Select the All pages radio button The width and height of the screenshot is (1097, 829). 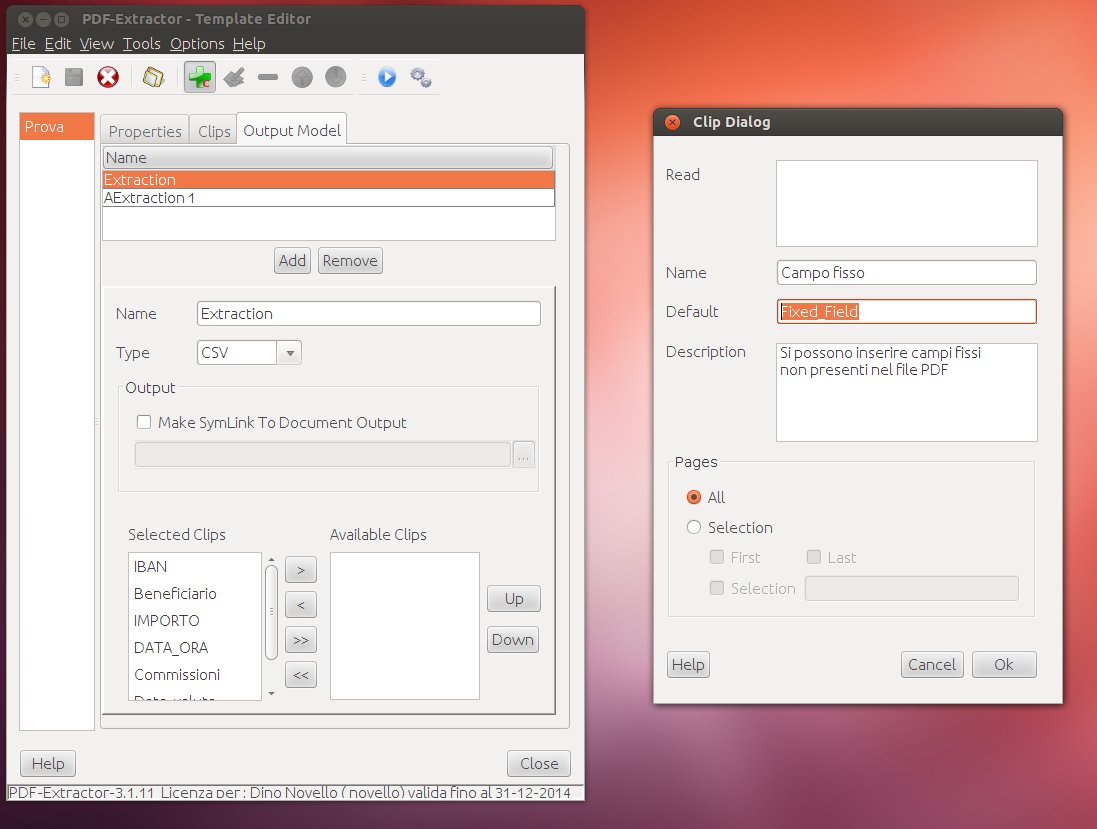tap(694, 497)
